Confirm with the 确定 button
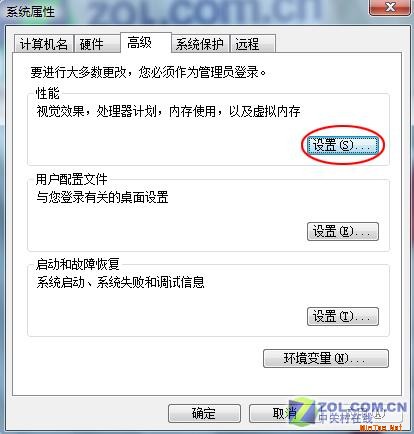The image size is (414, 434). pyautogui.click(x=204, y=414)
